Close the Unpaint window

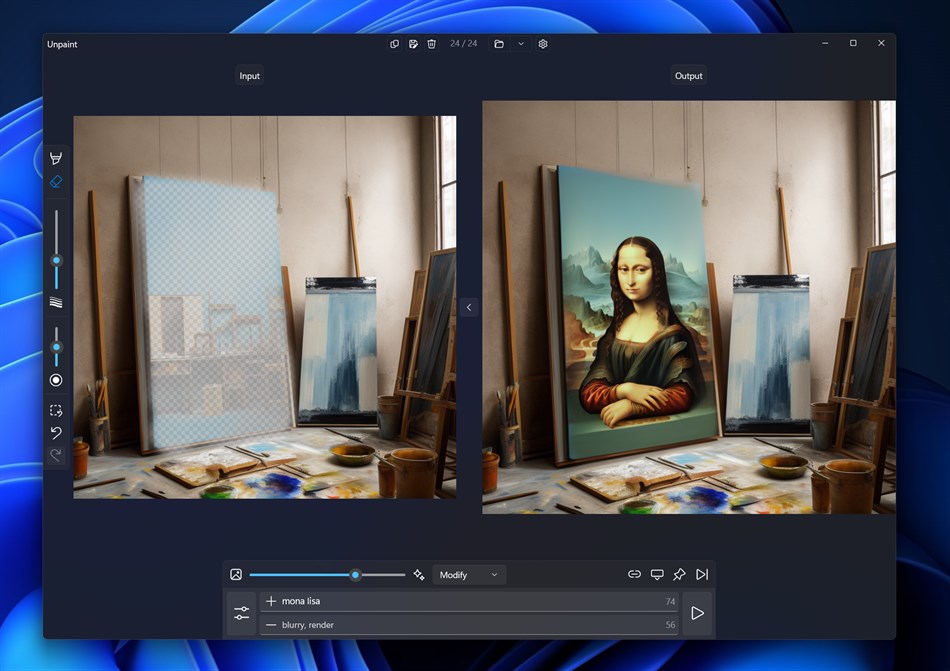(881, 43)
